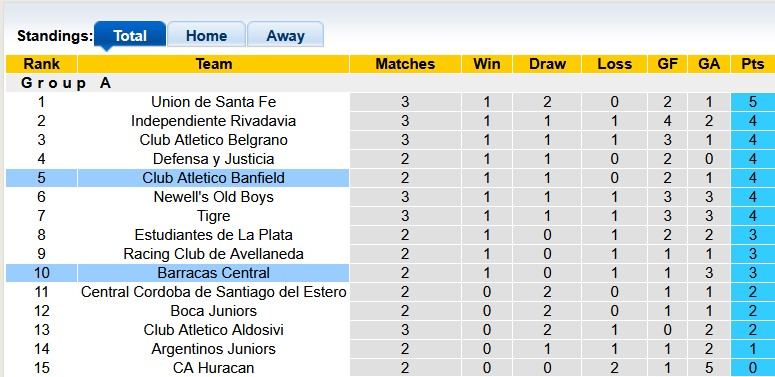The height and width of the screenshot is (377, 775).
Task: Click Club Atletico Belgrano in the table
Action: (214, 140)
